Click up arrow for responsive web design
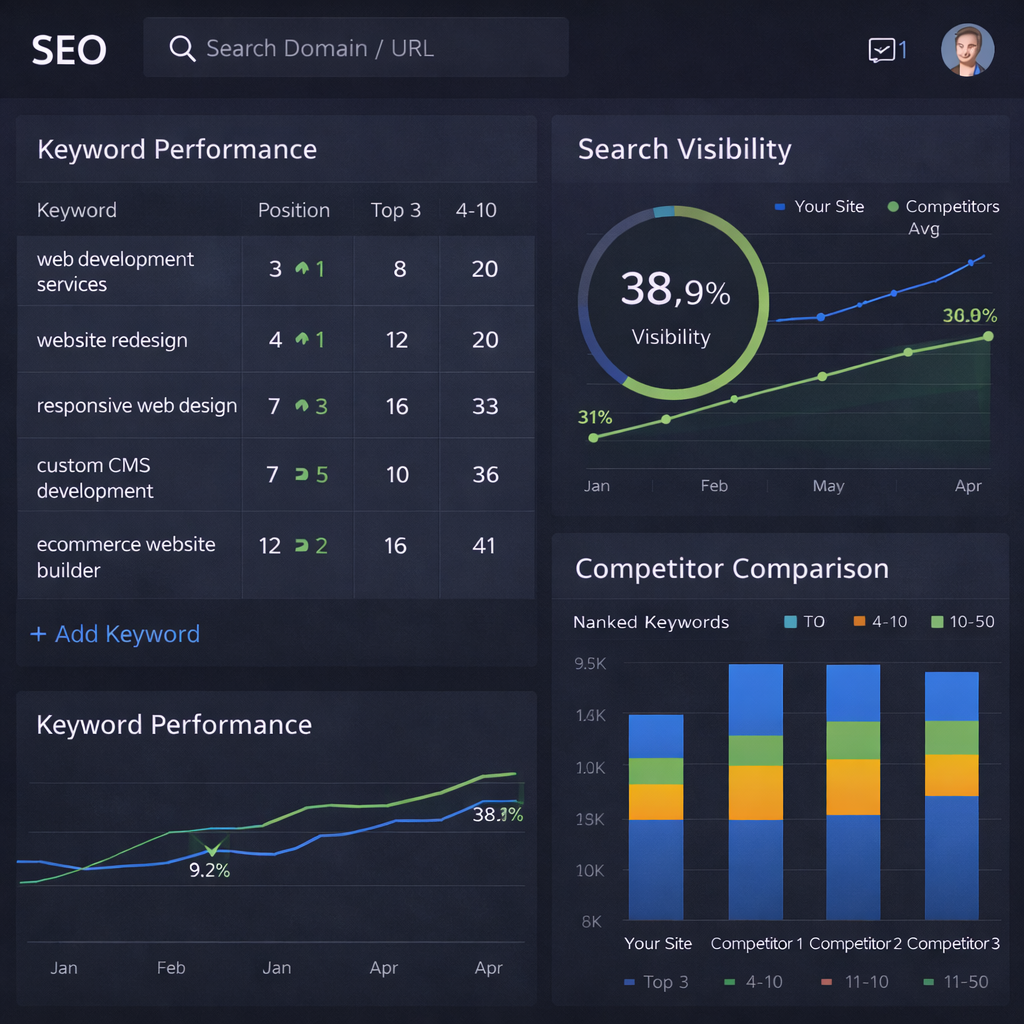The width and height of the screenshot is (1024, 1024). pyautogui.click(x=302, y=406)
